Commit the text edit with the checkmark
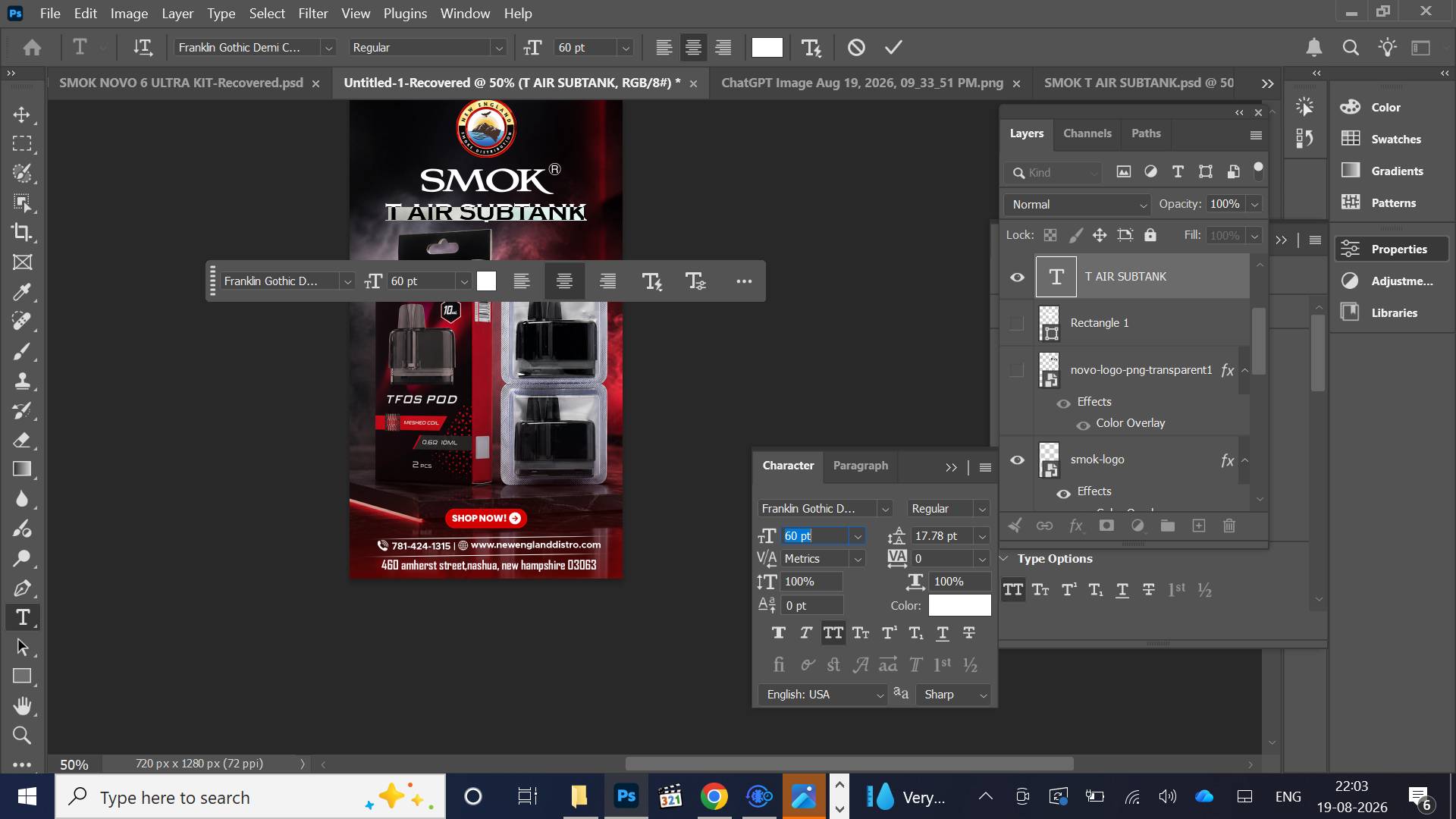This screenshot has height=819, width=1456. 893,47
